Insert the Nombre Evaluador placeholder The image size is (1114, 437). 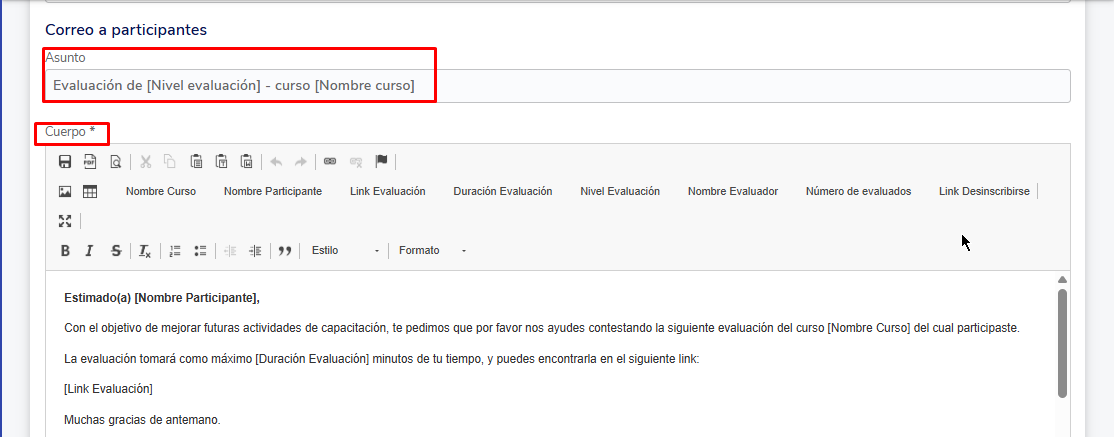pyautogui.click(x=733, y=192)
